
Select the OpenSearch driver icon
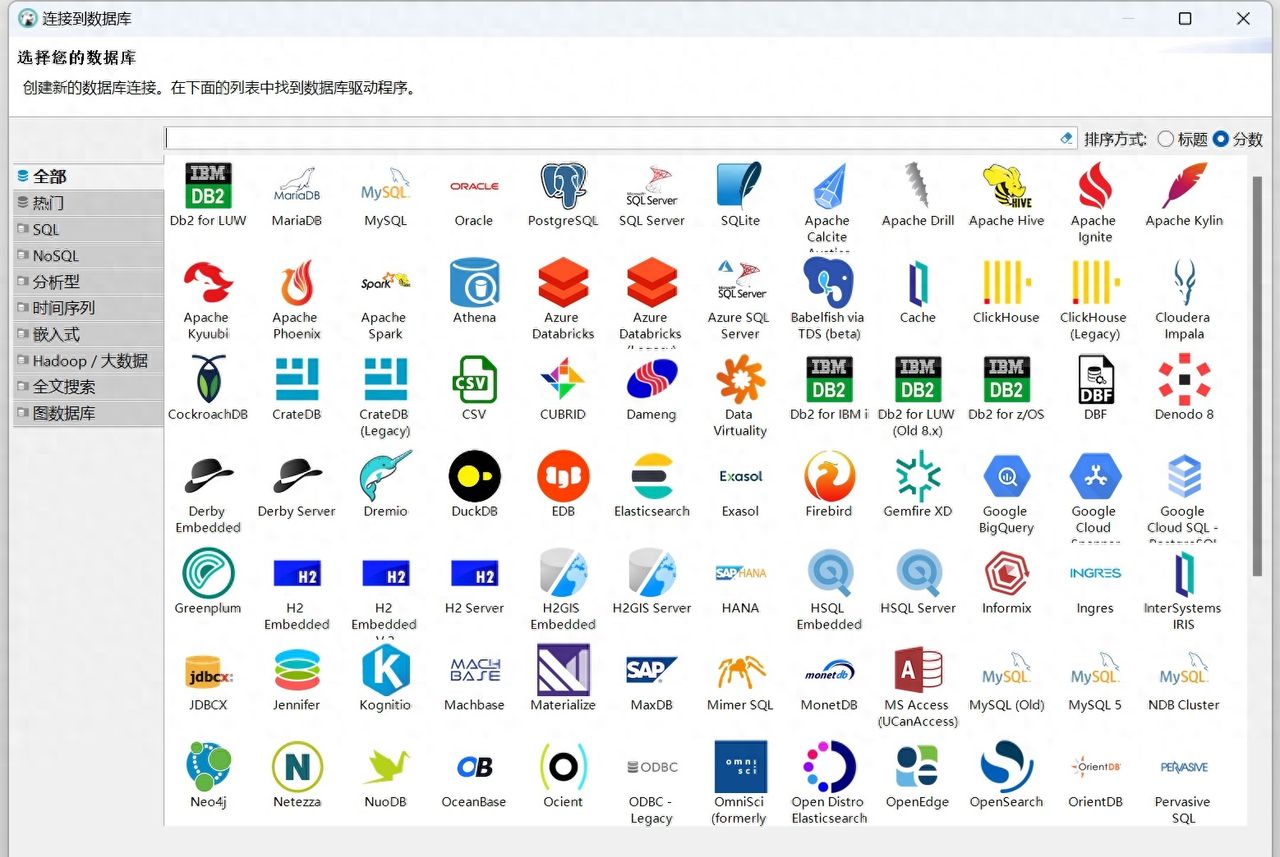pos(1006,768)
